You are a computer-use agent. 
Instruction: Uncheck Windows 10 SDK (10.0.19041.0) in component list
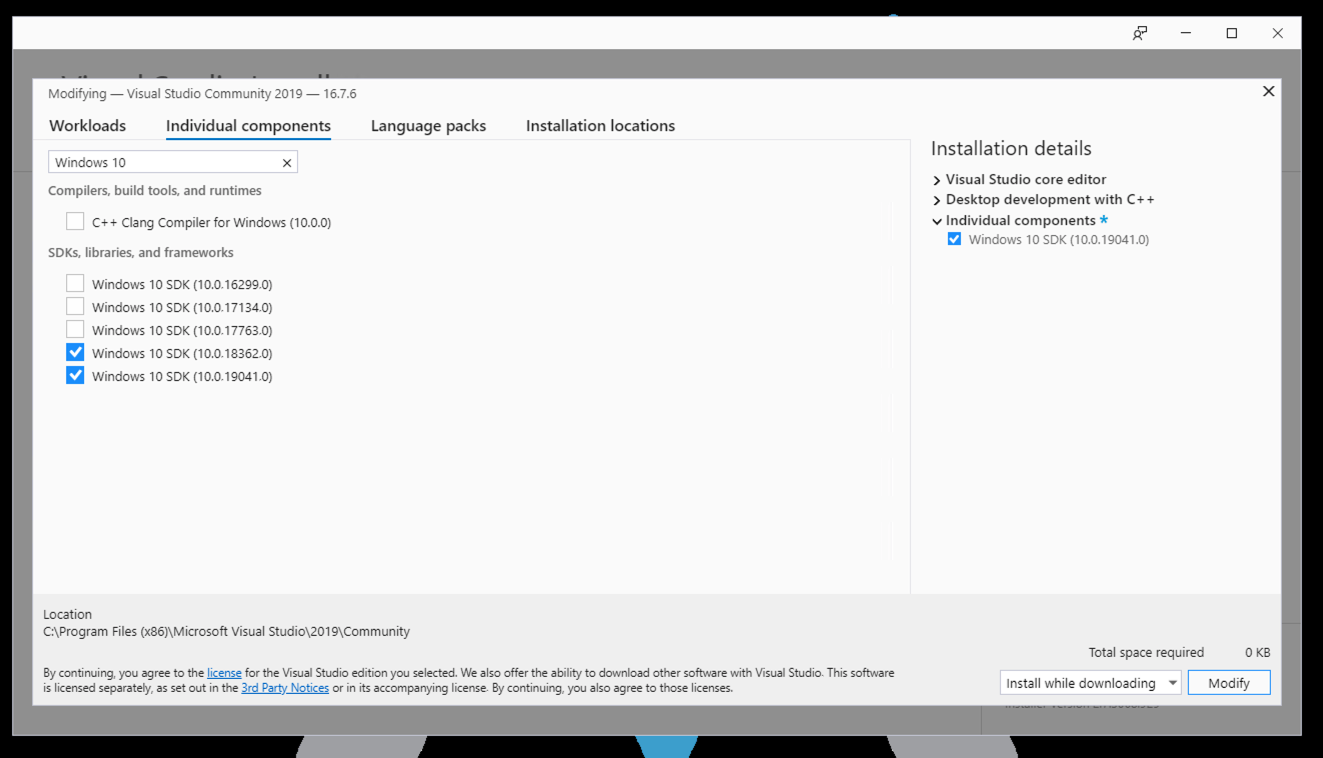coord(75,375)
